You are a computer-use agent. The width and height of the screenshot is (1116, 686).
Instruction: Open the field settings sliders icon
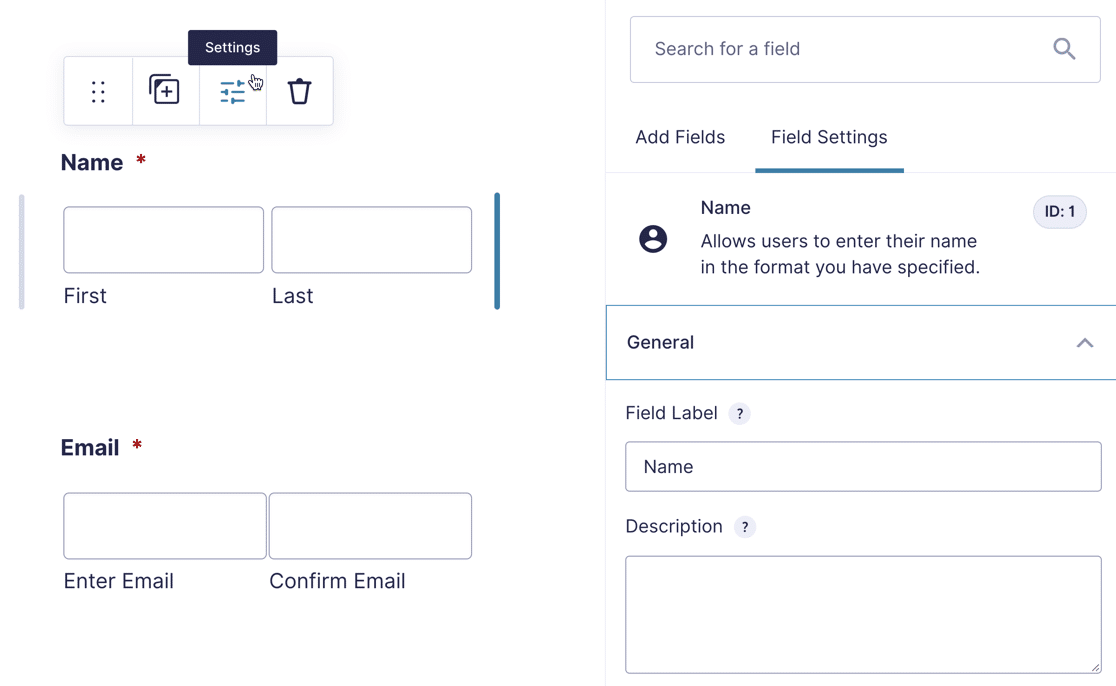233,92
